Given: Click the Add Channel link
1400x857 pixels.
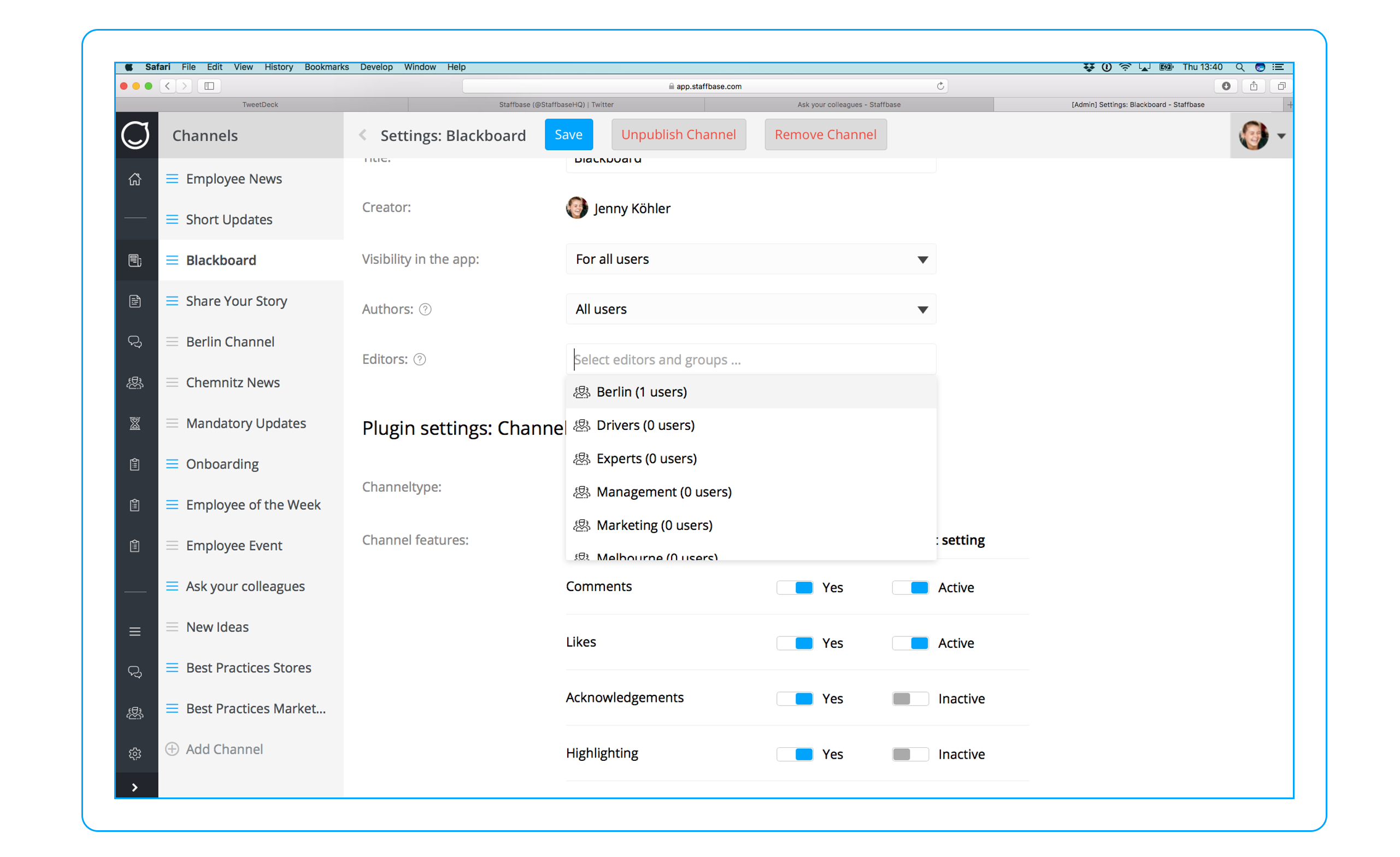Looking at the screenshot, I should tap(225, 749).
